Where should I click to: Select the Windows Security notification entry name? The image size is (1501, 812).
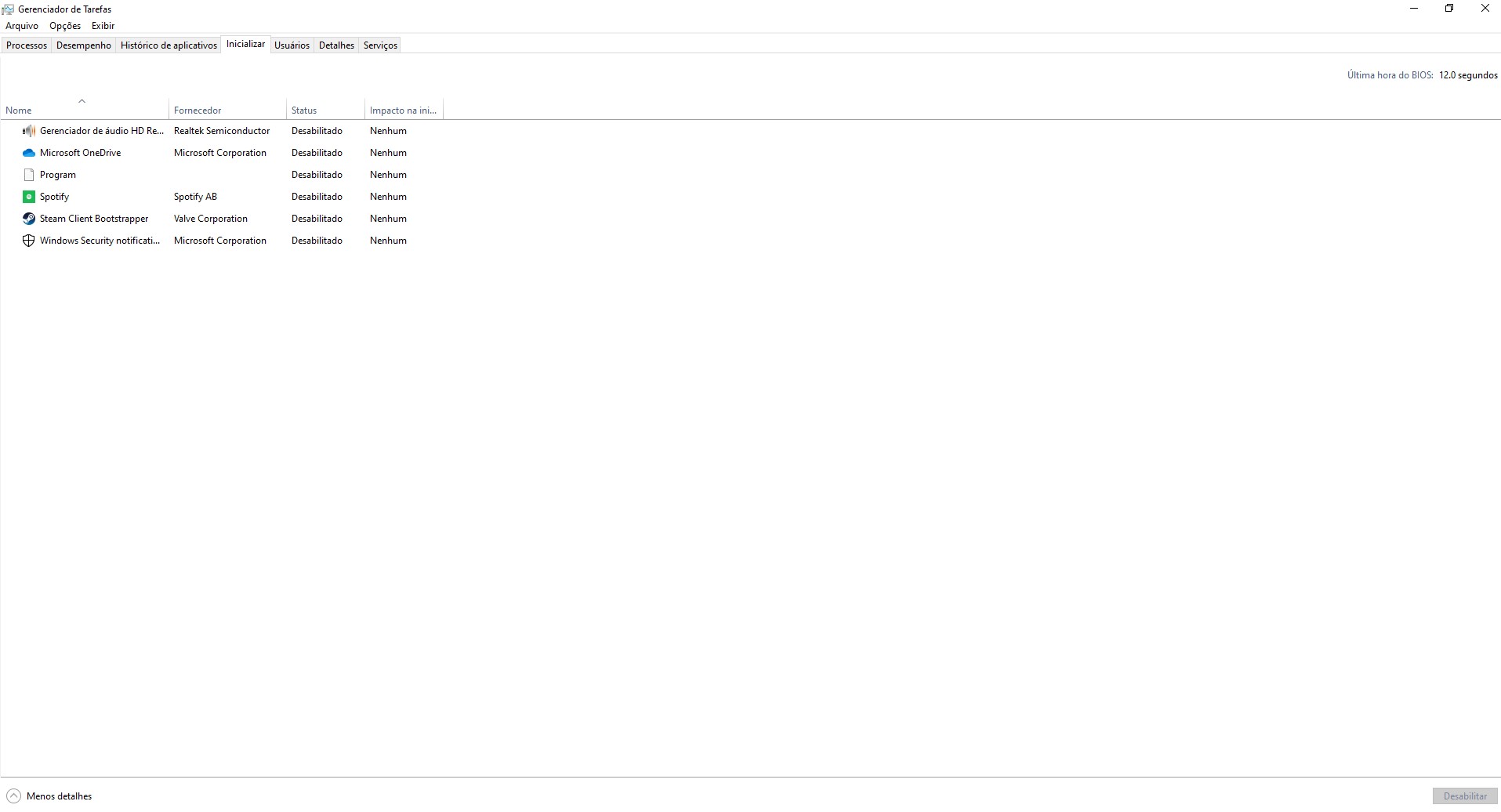pos(100,241)
